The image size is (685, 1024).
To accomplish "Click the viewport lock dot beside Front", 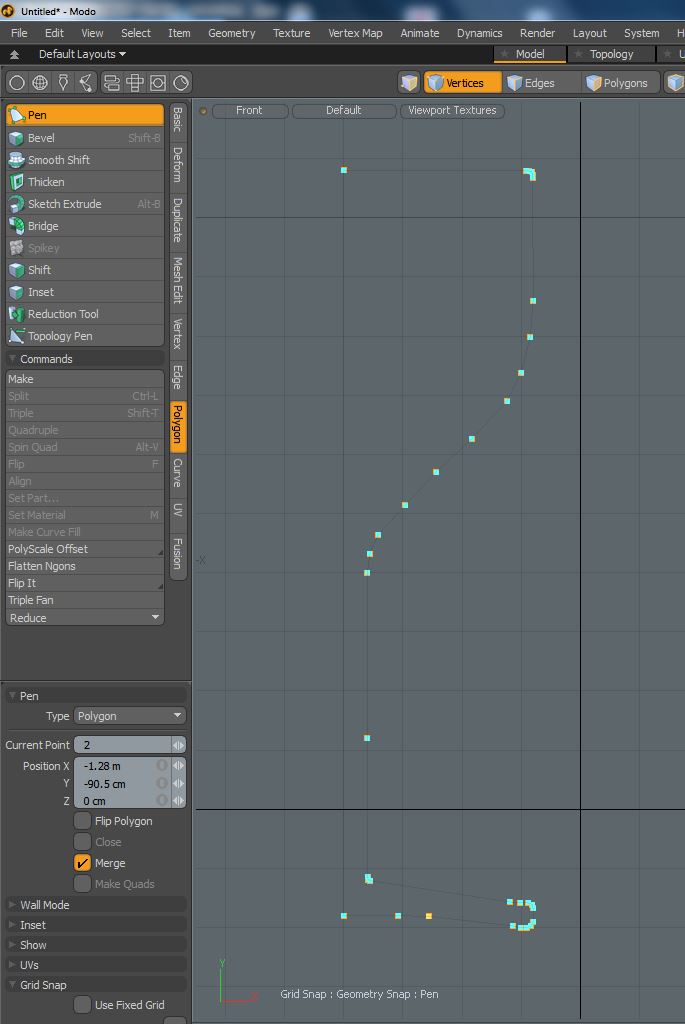I will [203, 111].
